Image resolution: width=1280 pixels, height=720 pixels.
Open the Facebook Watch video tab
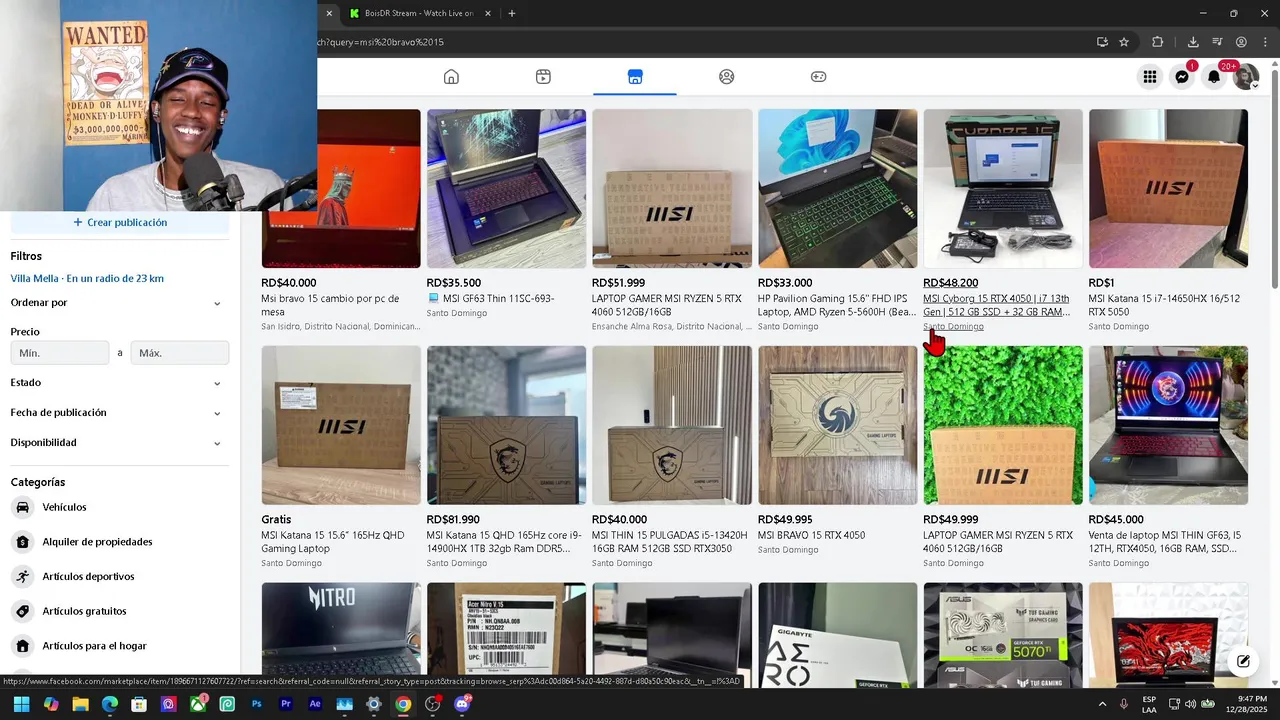click(543, 77)
